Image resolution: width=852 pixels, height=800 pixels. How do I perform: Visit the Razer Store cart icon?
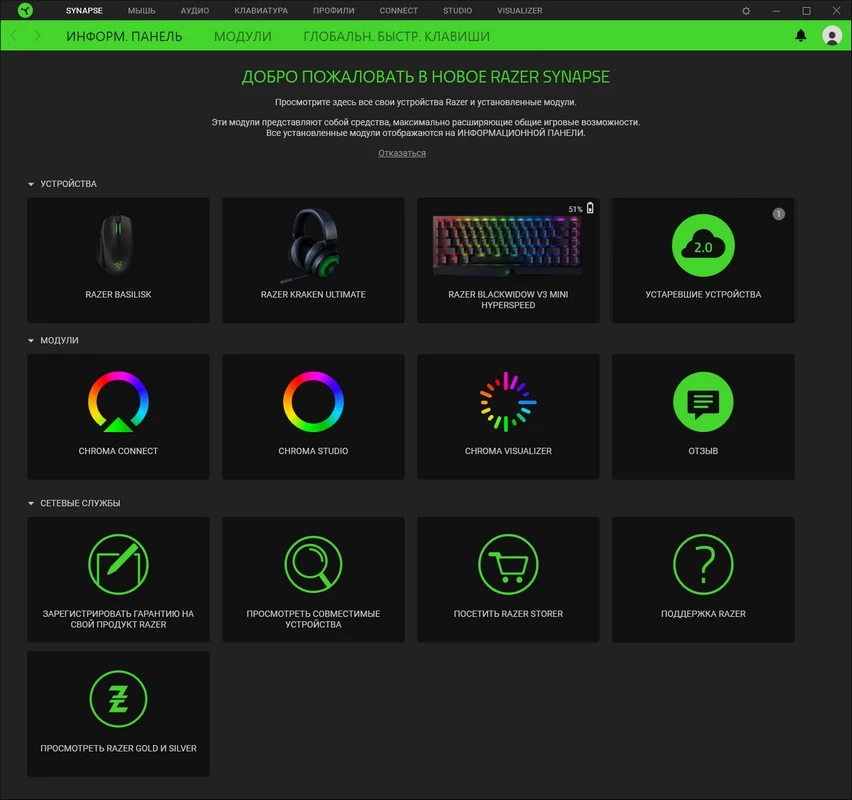pos(508,564)
